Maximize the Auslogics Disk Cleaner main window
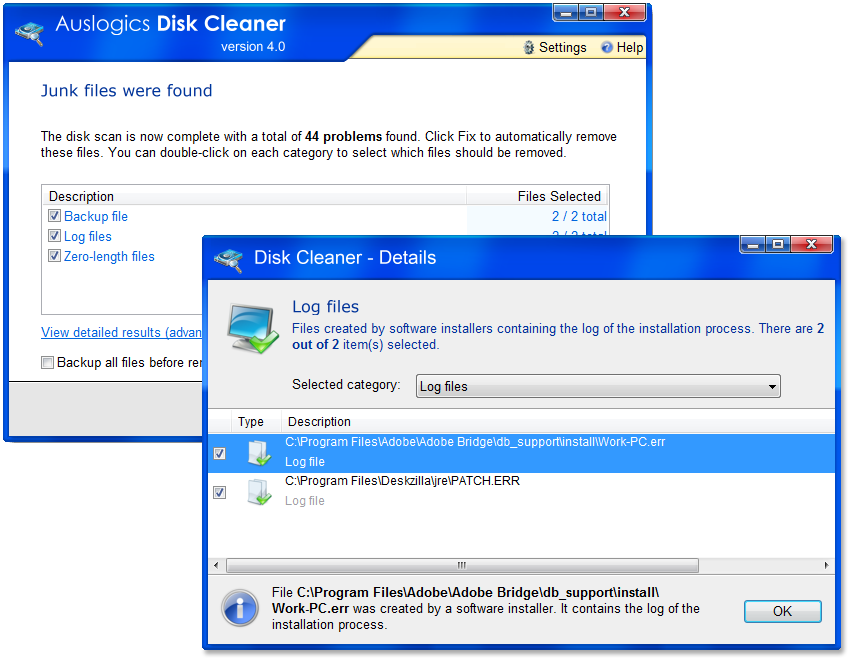The height and width of the screenshot is (661, 853). (x=591, y=12)
